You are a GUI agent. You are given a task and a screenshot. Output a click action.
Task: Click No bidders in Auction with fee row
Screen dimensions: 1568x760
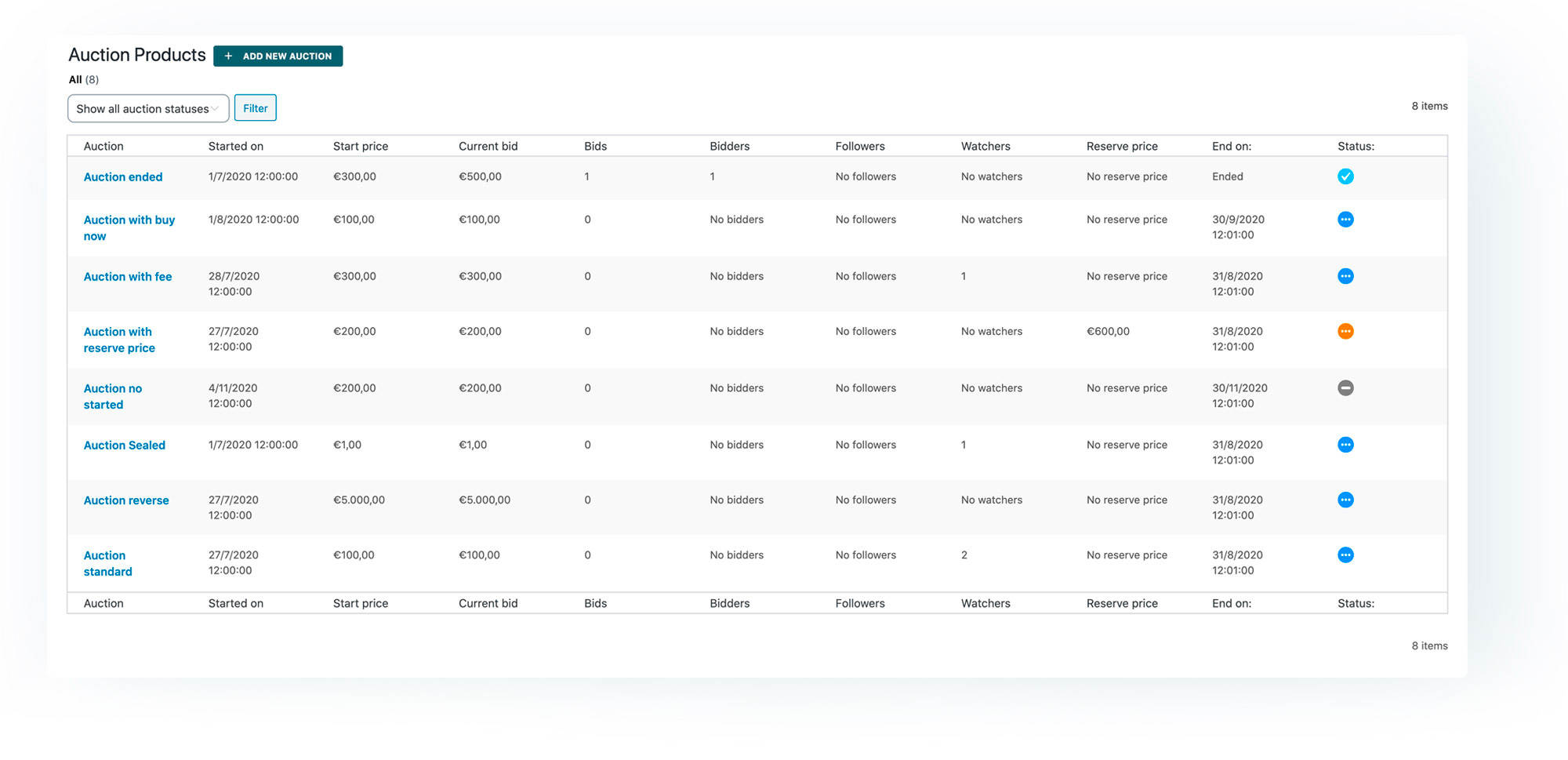[737, 276]
